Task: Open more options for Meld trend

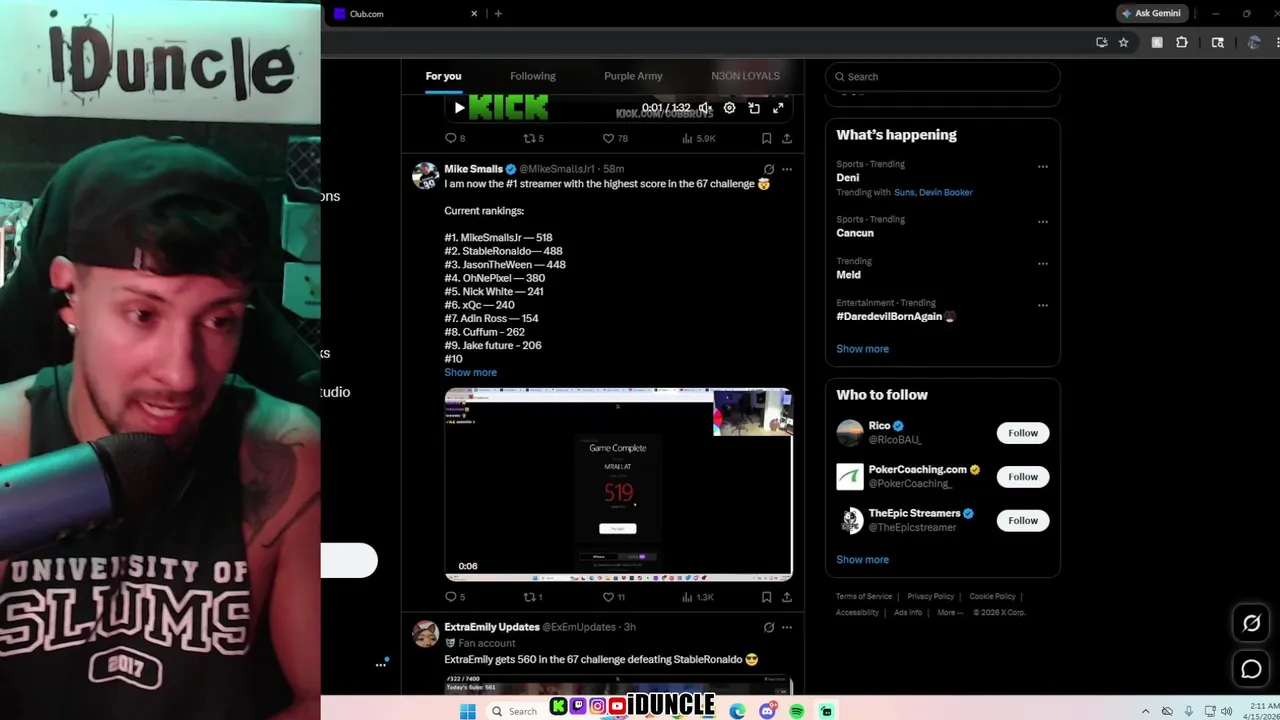Action: [x=1043, y=264]
